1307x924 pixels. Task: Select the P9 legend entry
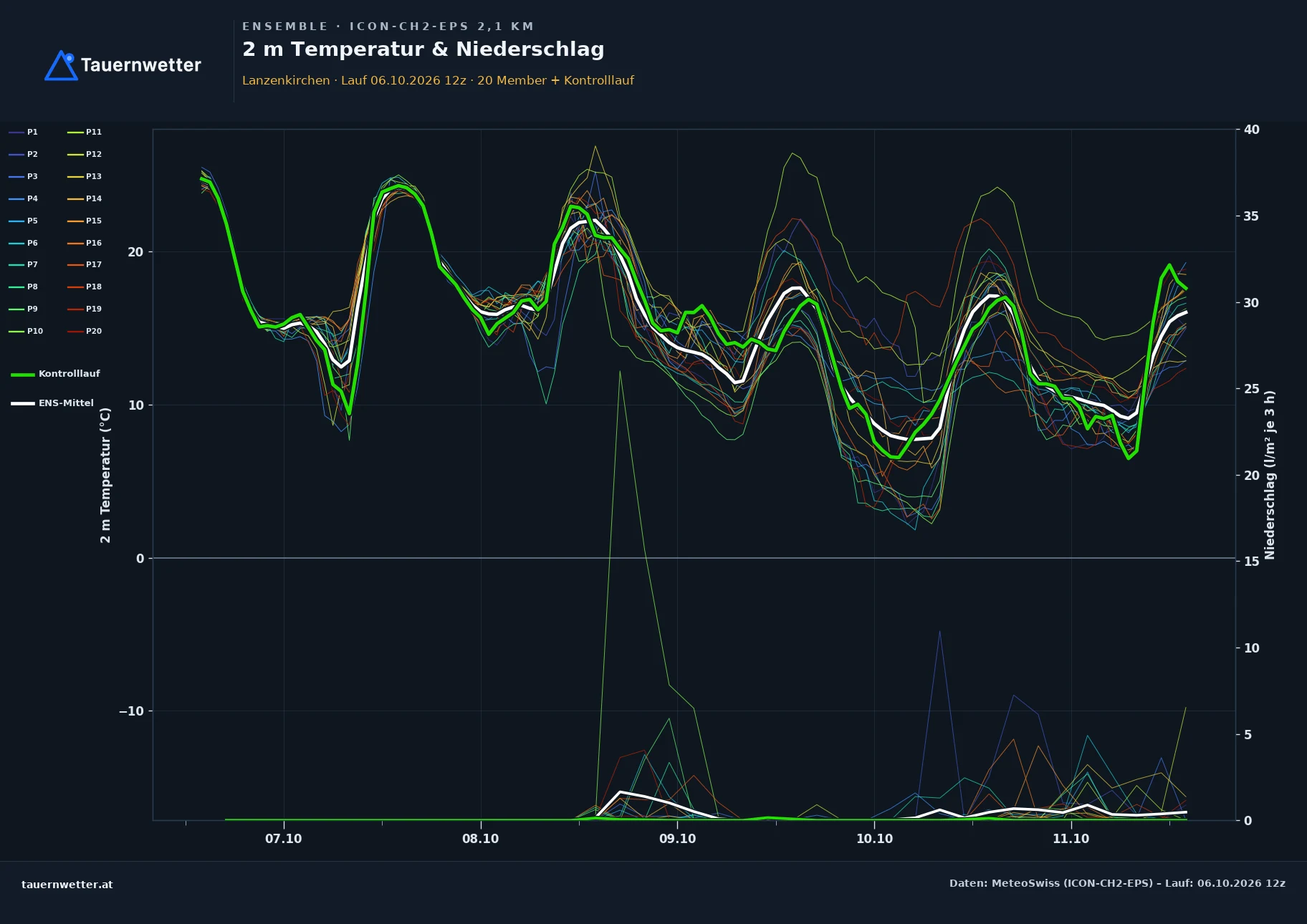24,309
